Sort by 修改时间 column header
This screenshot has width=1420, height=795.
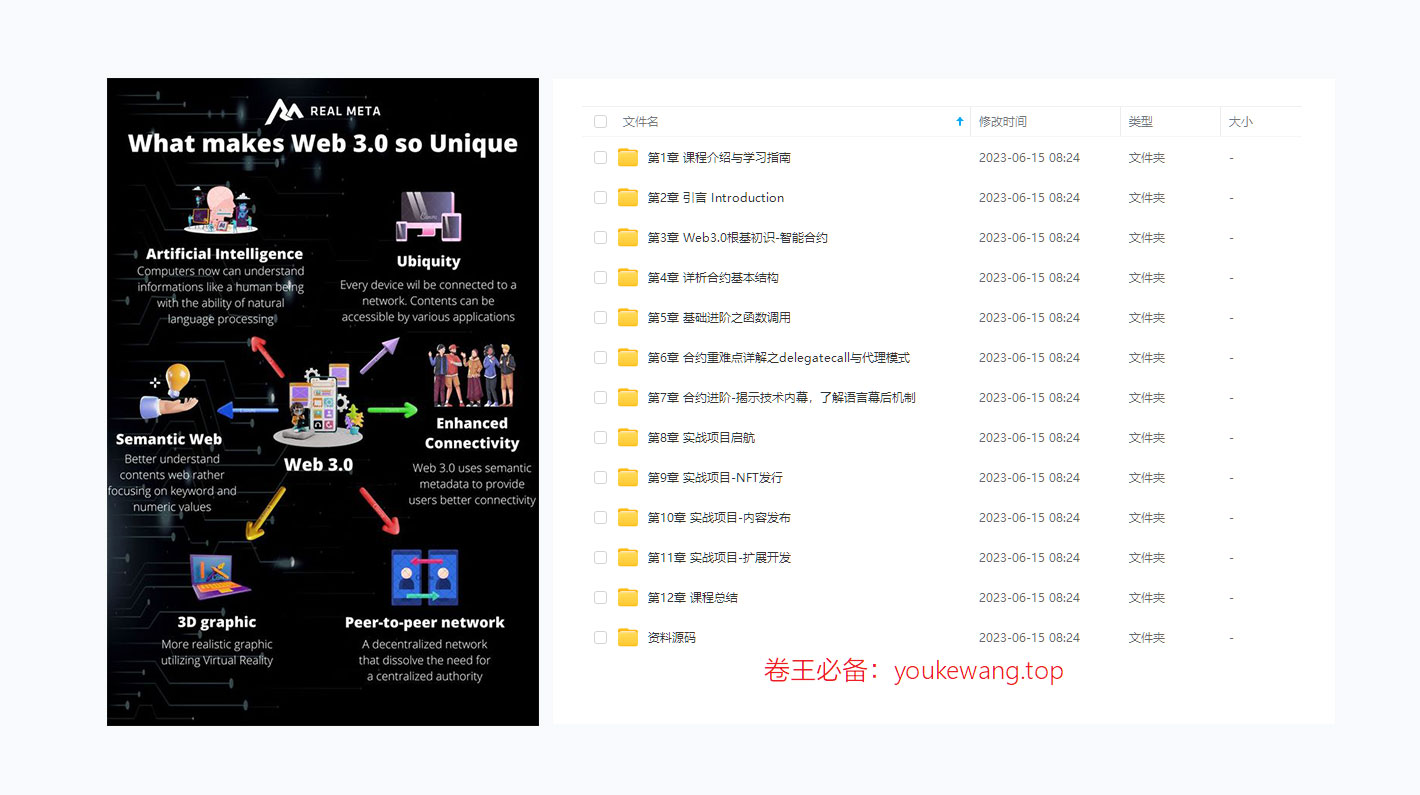point(1002,121)
